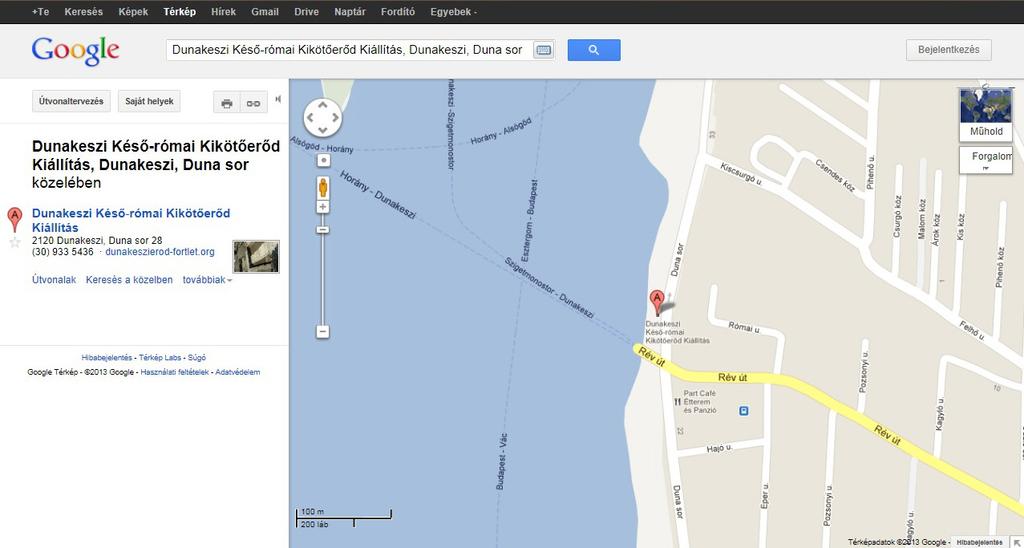Click the blue search magnifier button
Viewport: 1024px width, 548px height.
pos(594,50)
